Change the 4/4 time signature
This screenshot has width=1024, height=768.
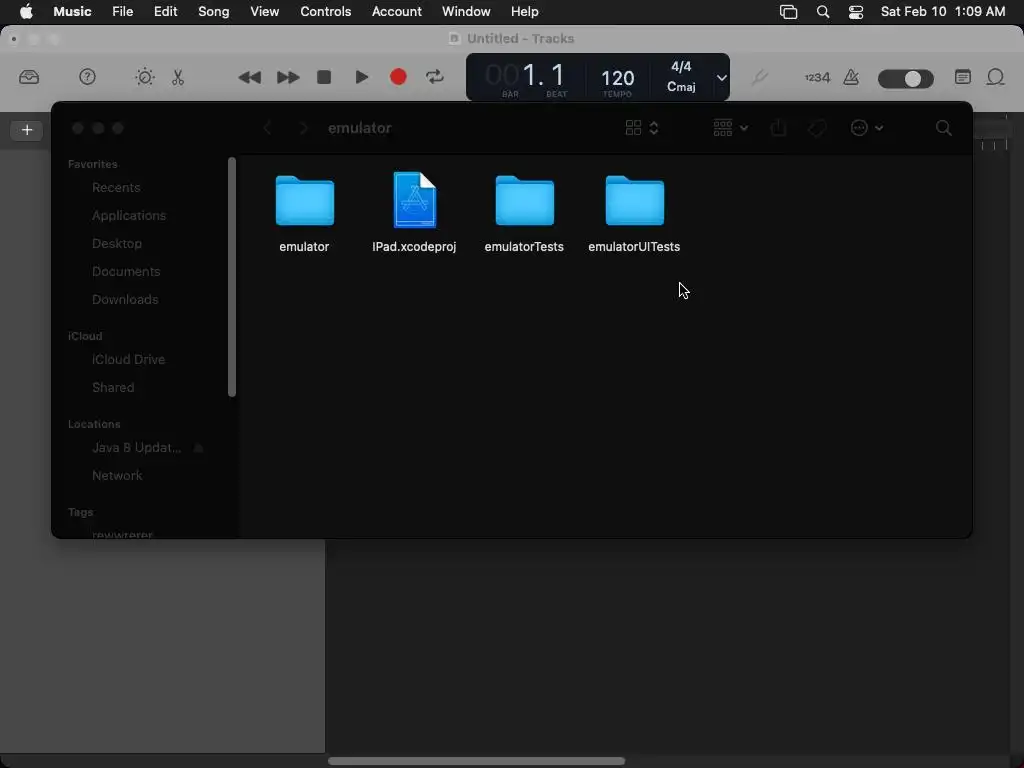(x=680, y=67)
